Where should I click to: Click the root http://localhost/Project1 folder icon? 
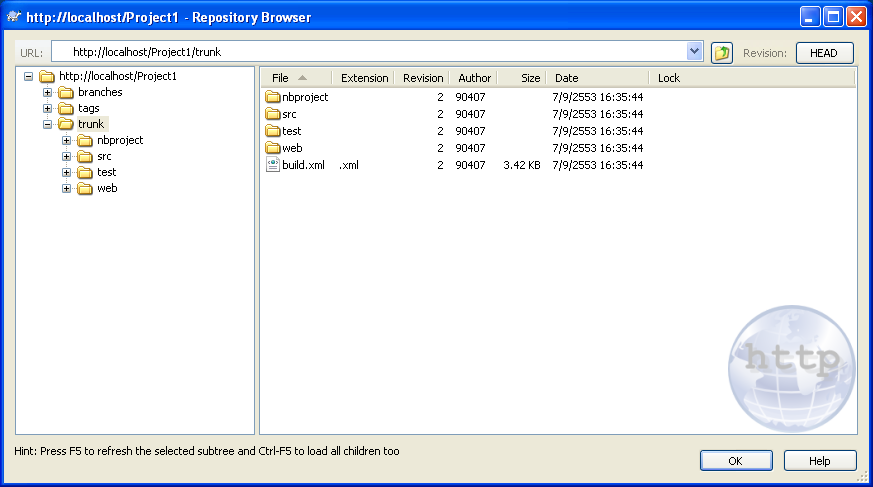[47, 76]
